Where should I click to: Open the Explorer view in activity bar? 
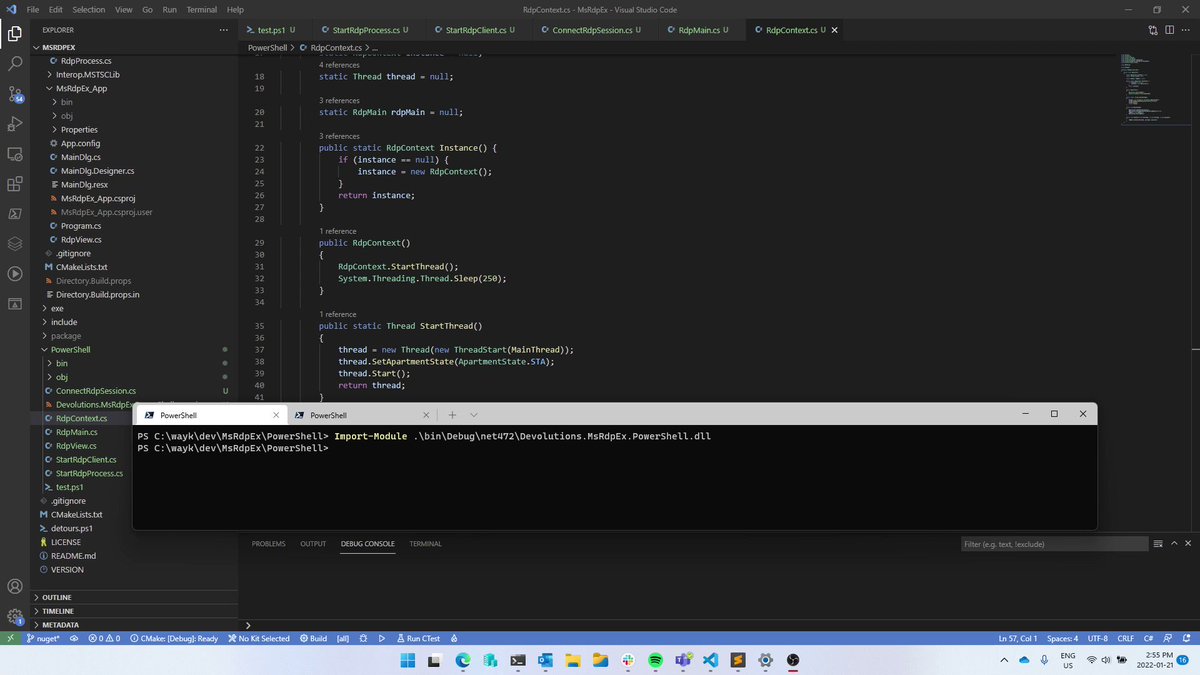(15, 33)
